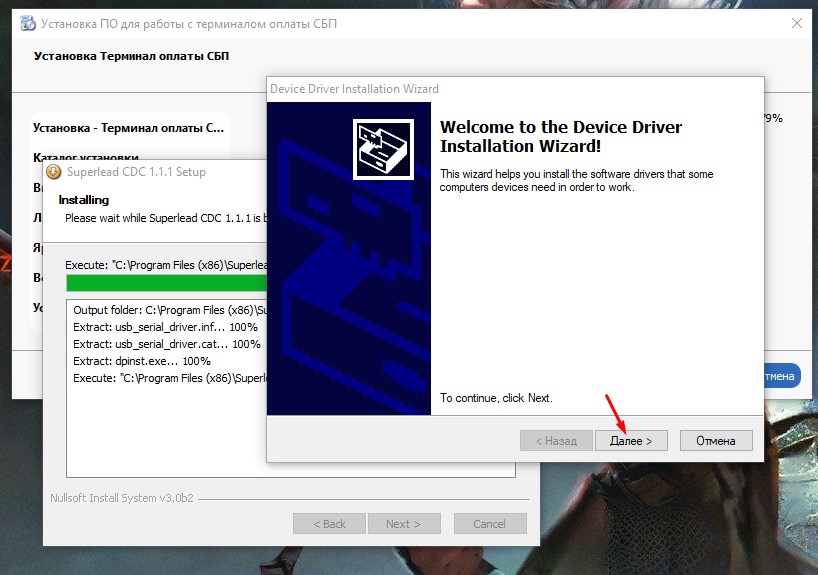Click the blue Отмена button in the main installer

click(780, 376)
